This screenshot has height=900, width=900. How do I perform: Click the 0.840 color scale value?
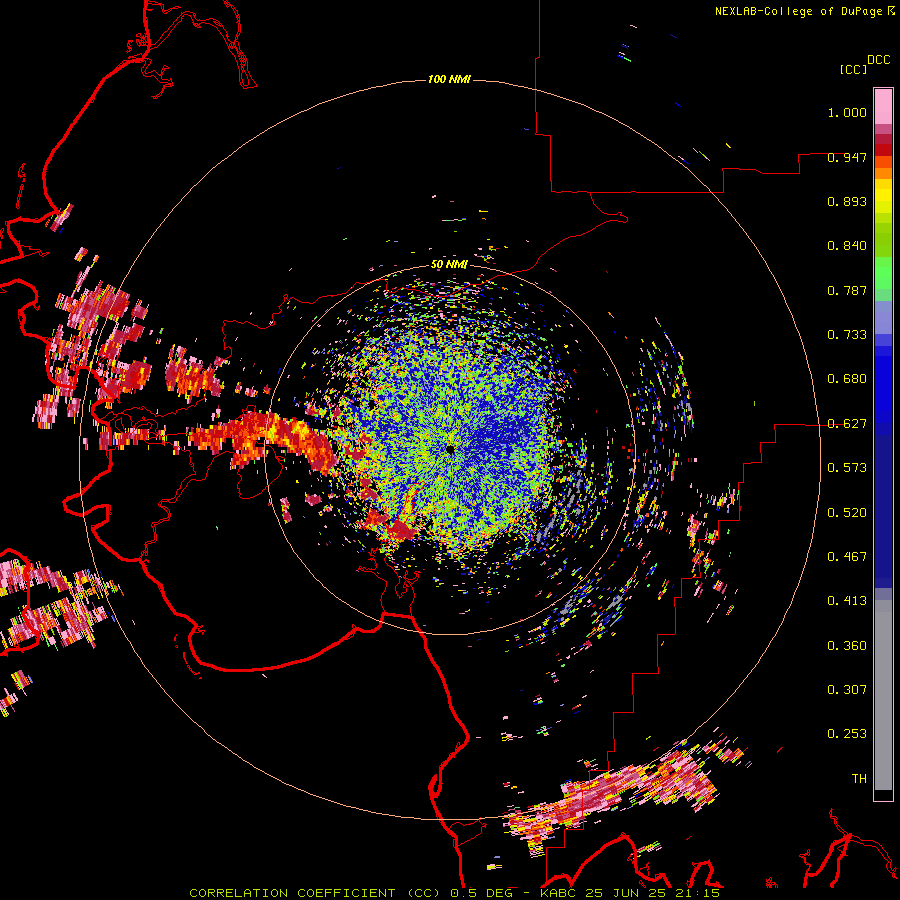click(847, 246)
